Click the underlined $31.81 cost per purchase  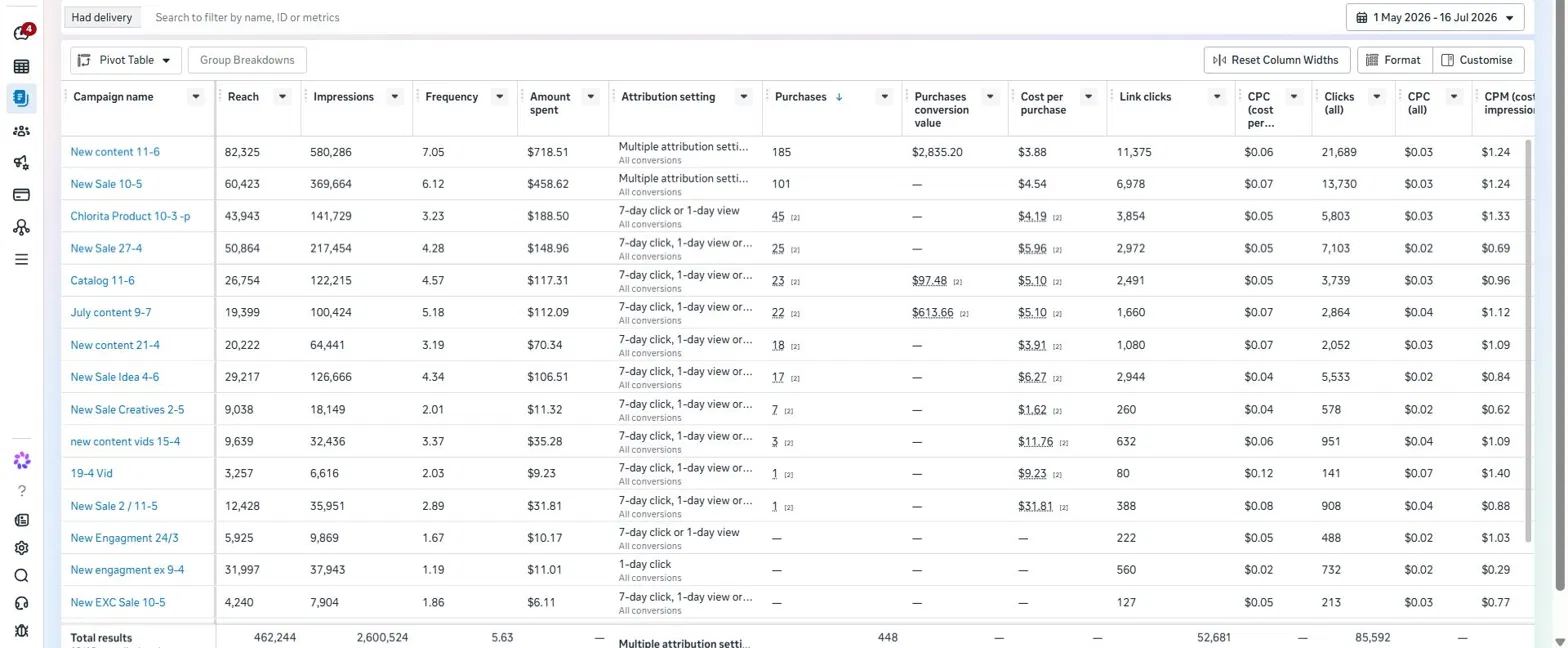tap(1035, 505)
